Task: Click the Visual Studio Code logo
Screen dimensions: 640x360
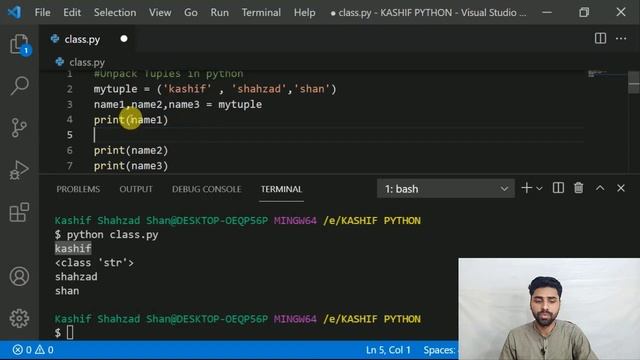Action: (15, 12)
